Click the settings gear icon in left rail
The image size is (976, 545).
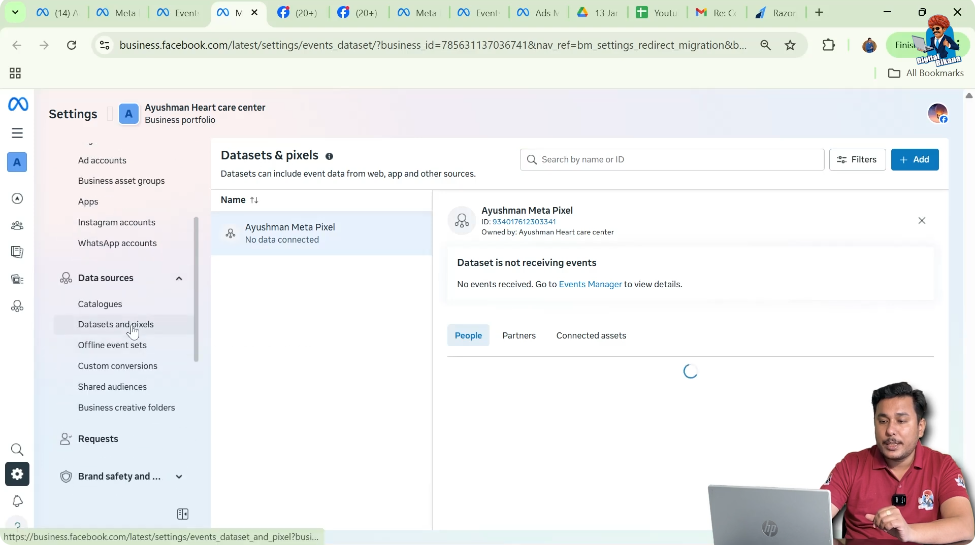point(17,474)
